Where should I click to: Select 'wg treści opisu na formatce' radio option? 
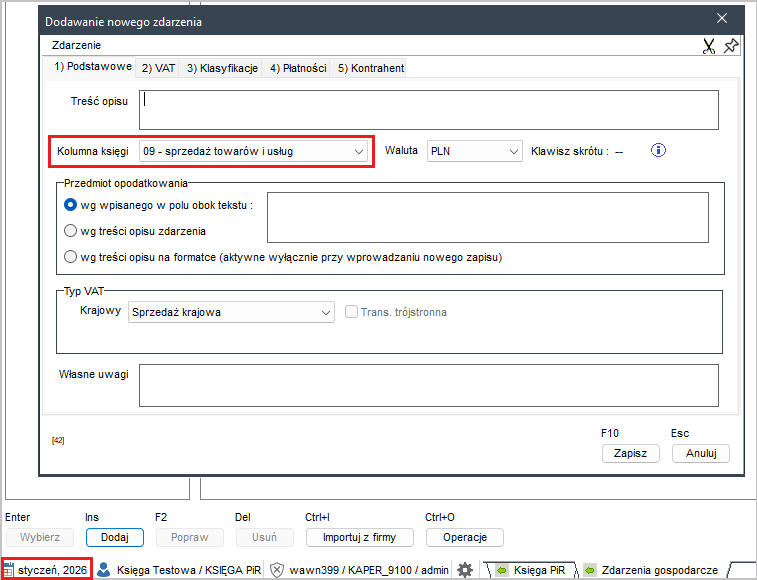pos(71,257)
